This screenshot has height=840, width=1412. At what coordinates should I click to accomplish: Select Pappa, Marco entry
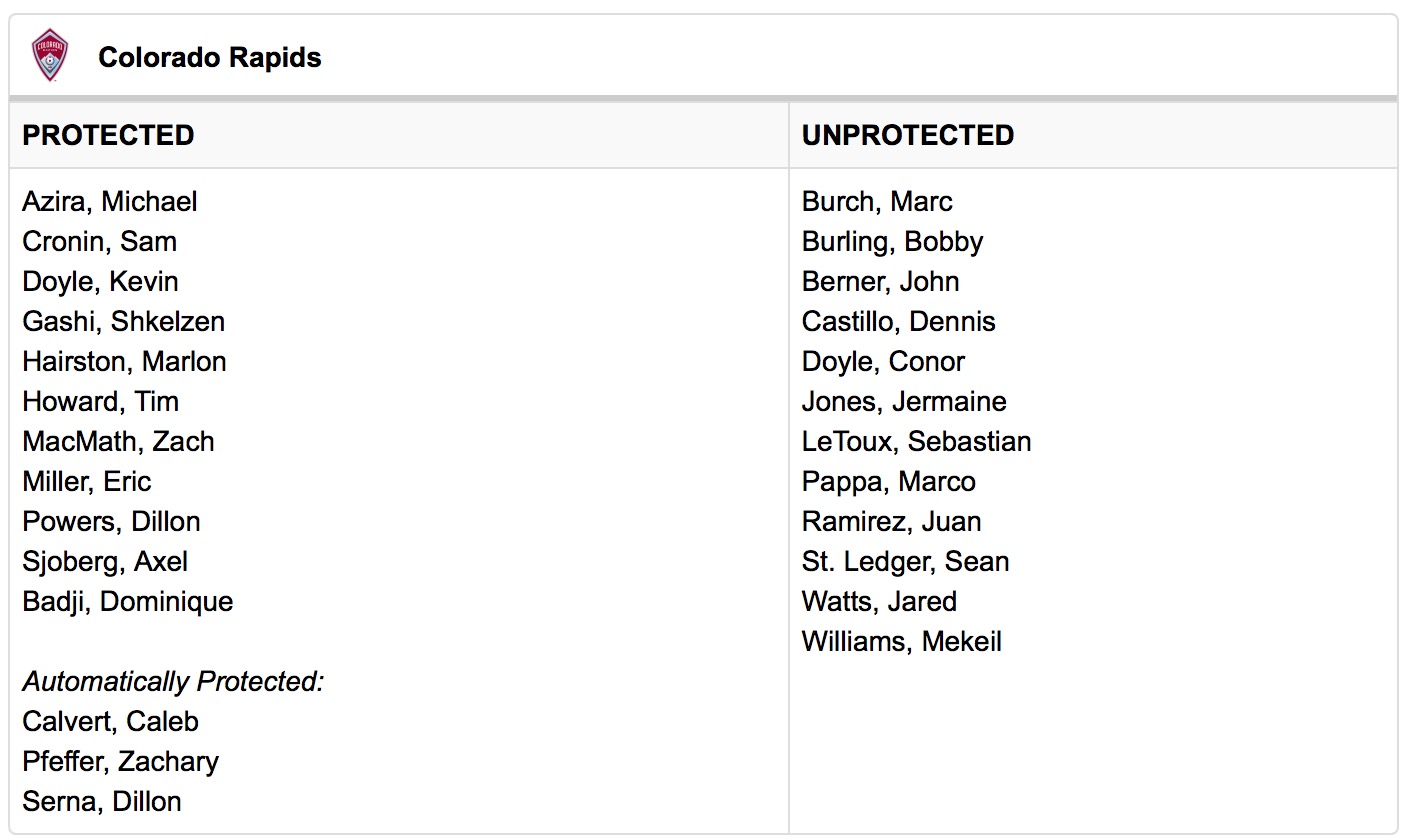889,482
